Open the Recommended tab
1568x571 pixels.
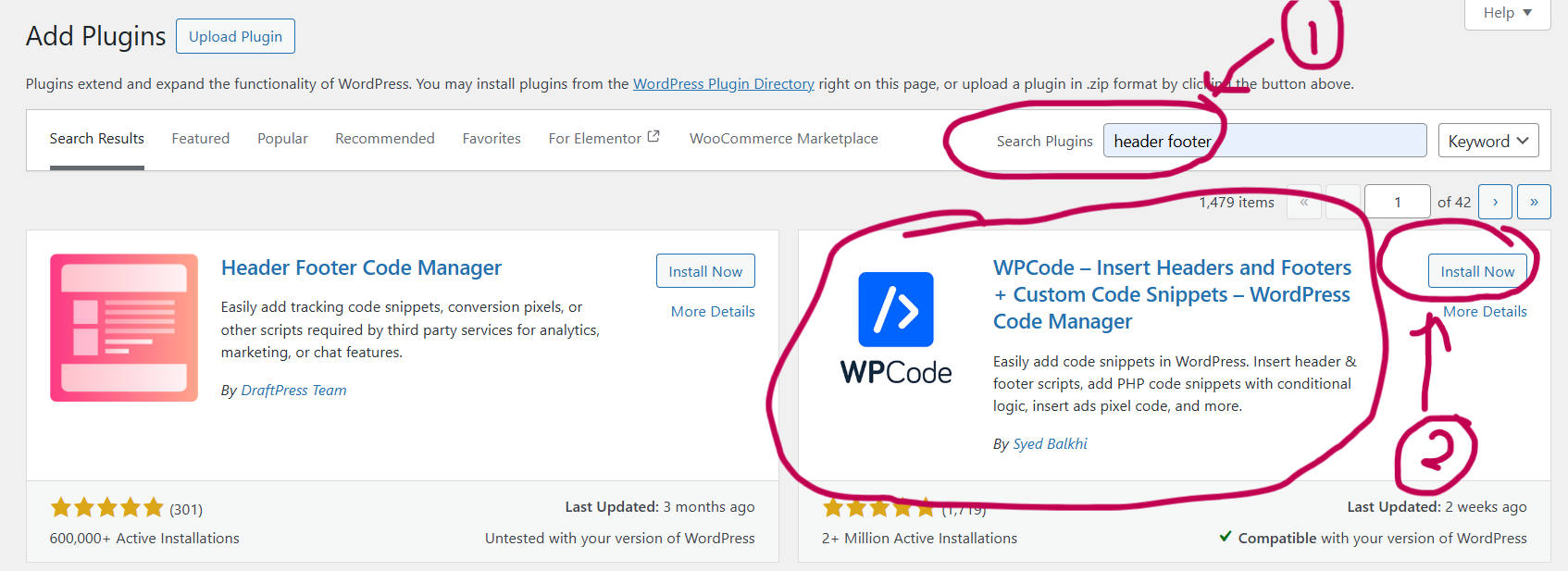(x=384, y=139)
